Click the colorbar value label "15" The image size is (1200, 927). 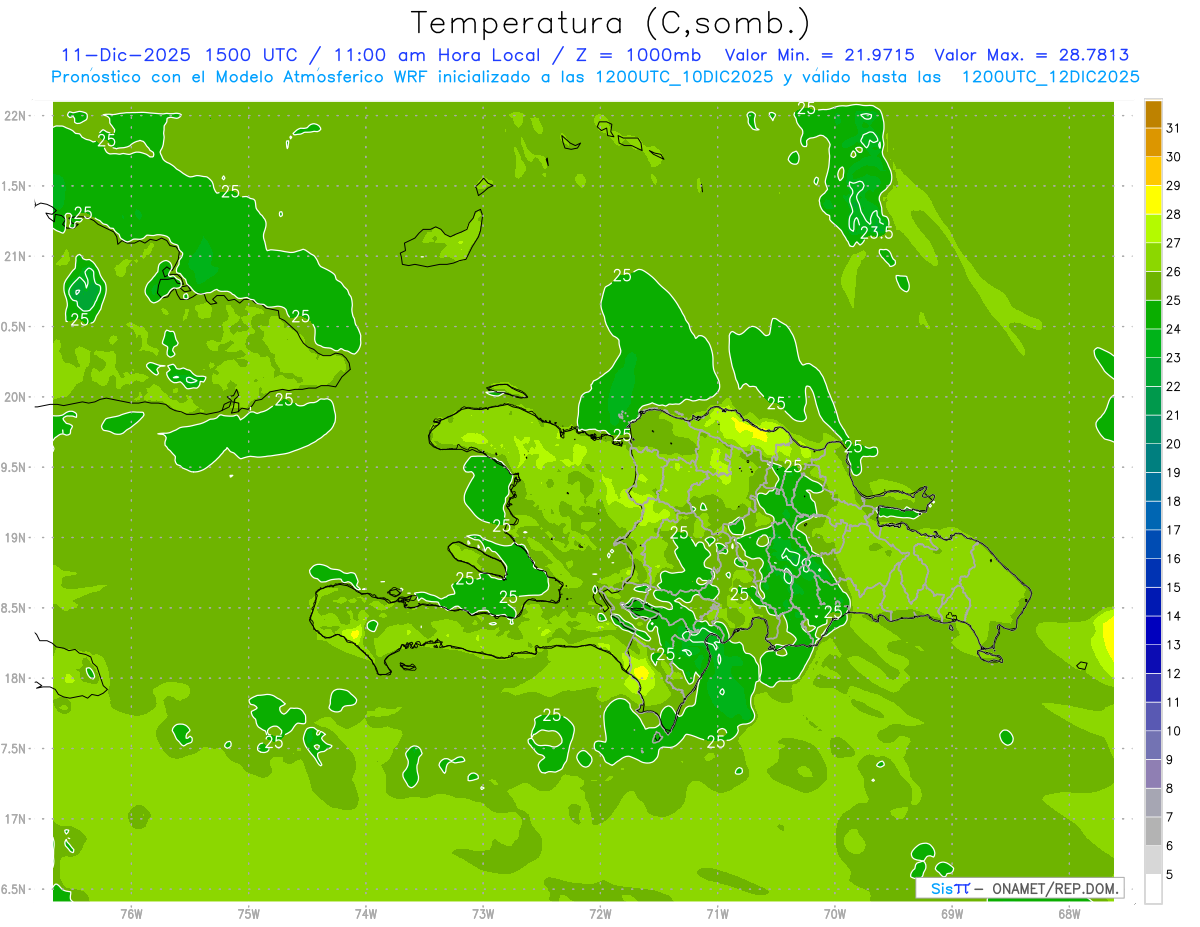pyautogui.click(x=1174, y=588)
